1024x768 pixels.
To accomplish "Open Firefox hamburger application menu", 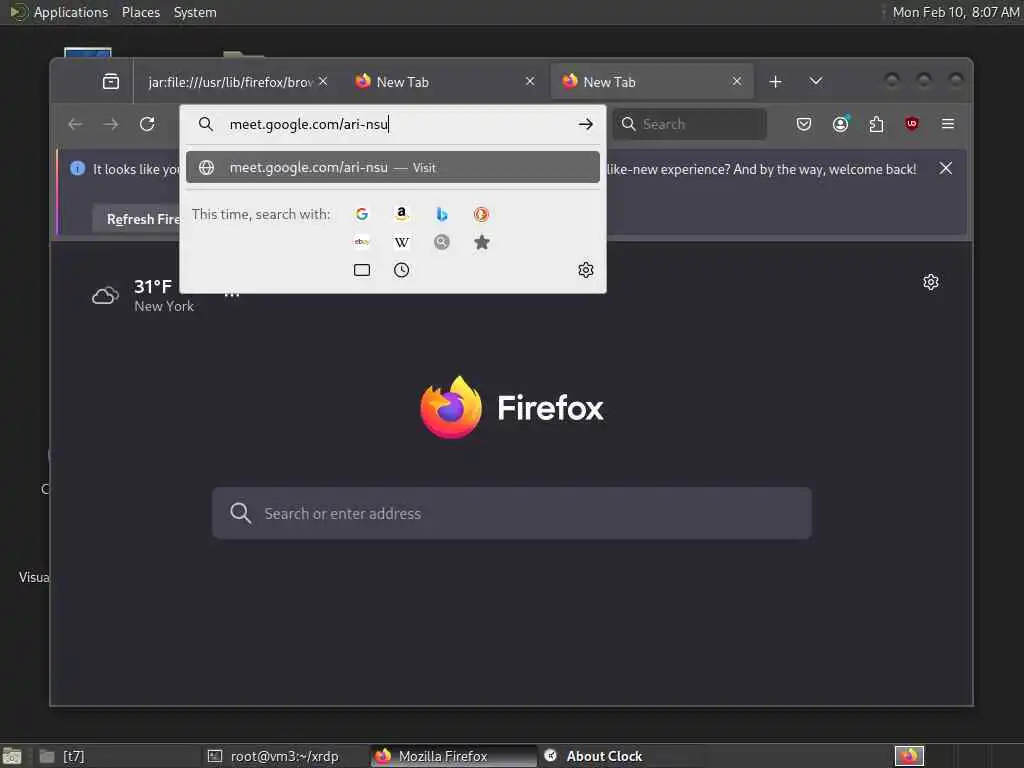I will pyautogui.click(x=948, y=124).
